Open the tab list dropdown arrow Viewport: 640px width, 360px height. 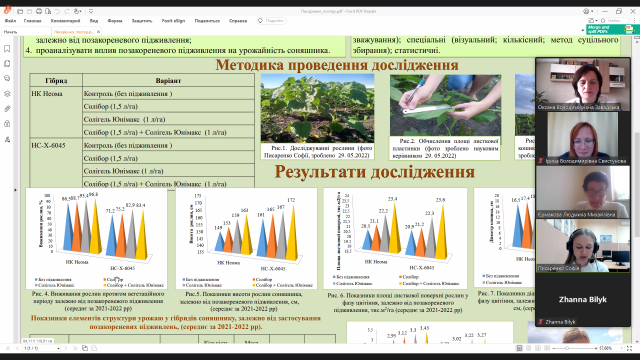click(x=582, y=31)
